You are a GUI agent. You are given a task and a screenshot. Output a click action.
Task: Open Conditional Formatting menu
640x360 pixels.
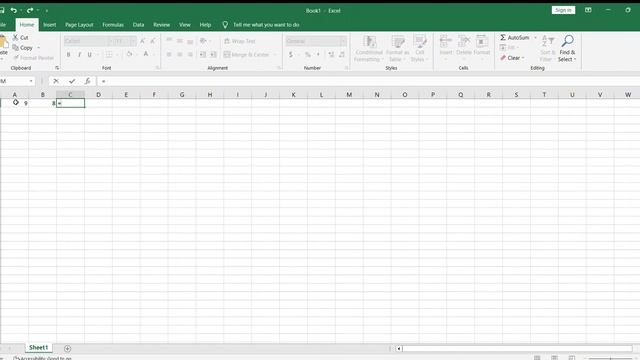(x=369, y=49)
